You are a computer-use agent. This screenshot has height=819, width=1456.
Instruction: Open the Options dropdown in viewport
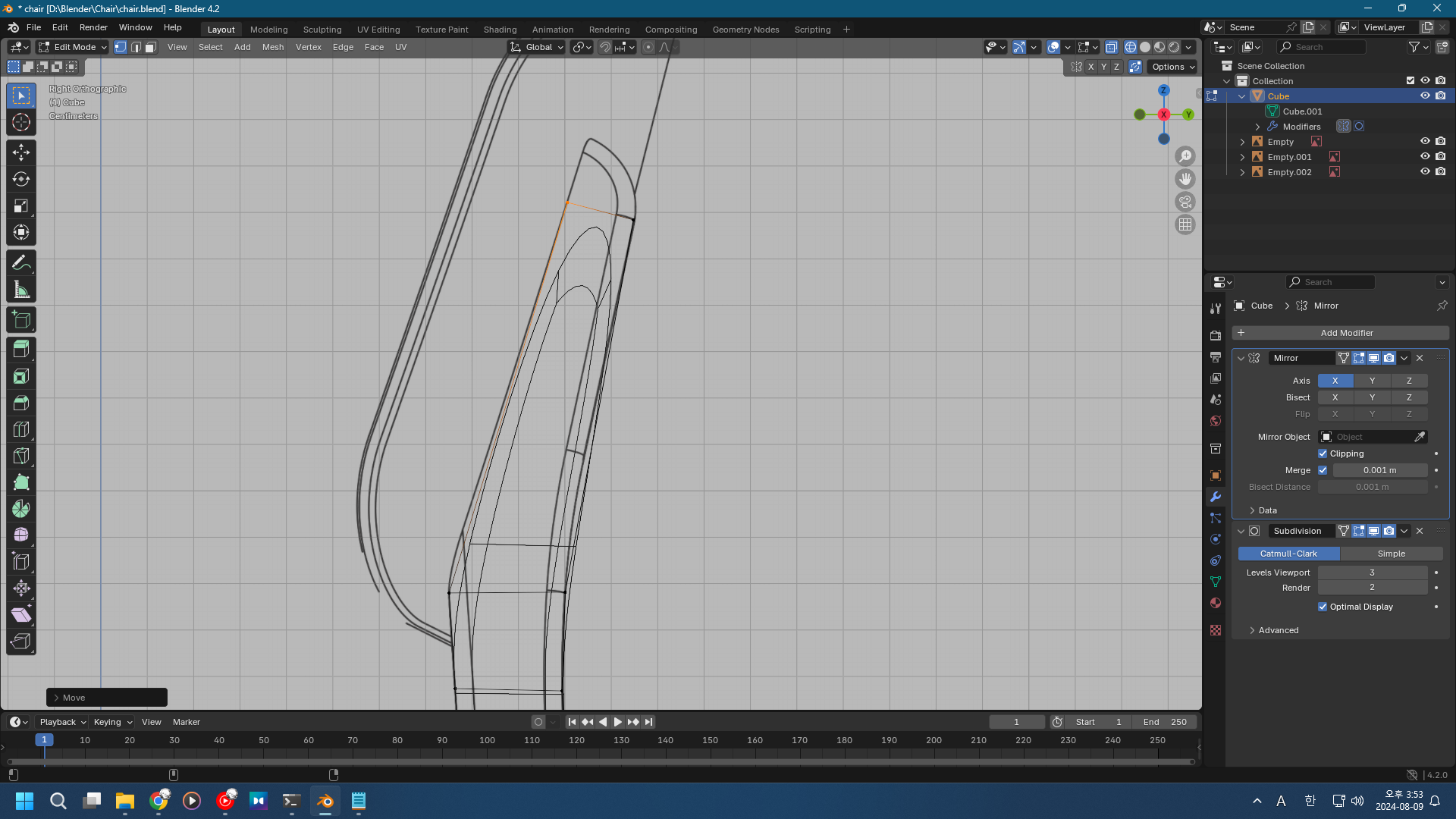(x=1172, y=67)
